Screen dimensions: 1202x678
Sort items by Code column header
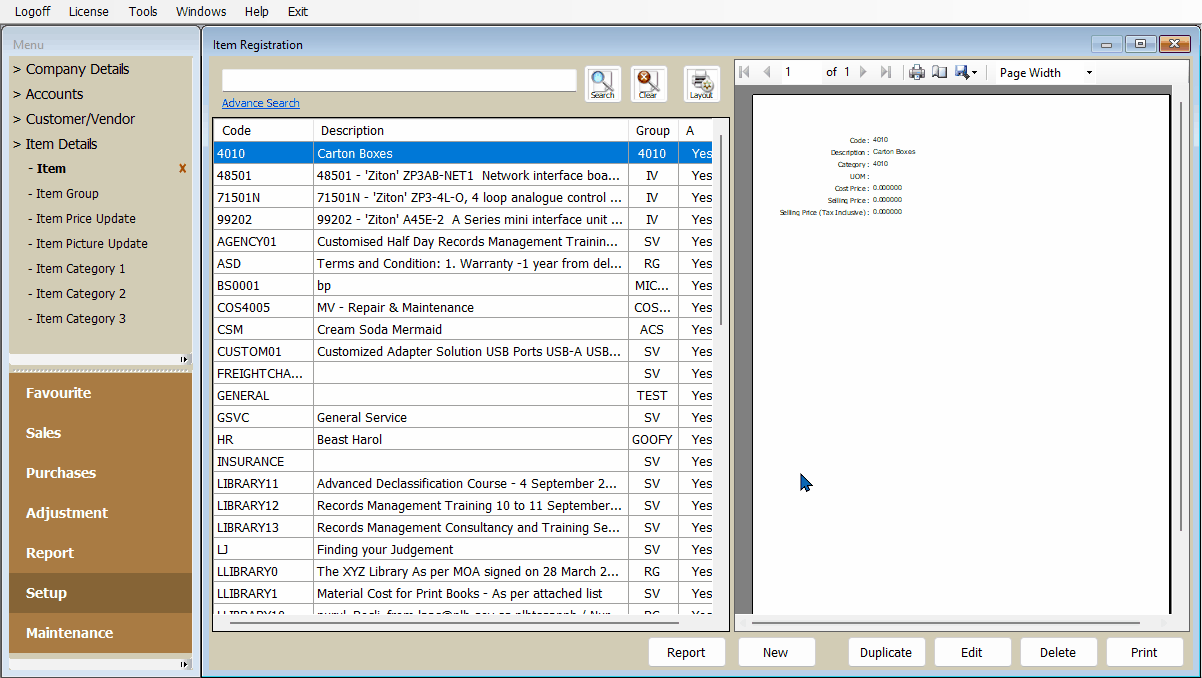263,131
